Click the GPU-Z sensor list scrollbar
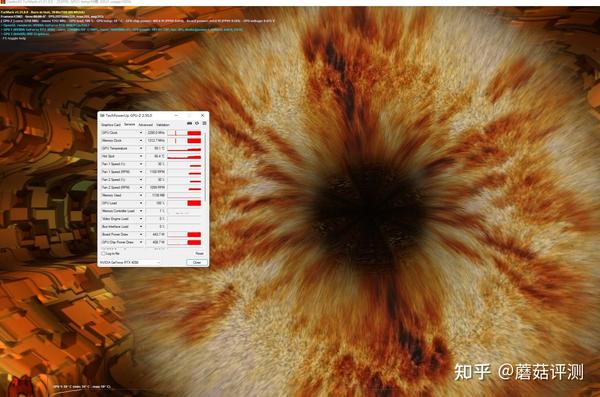The image size is (600, 397). [205, 167]
